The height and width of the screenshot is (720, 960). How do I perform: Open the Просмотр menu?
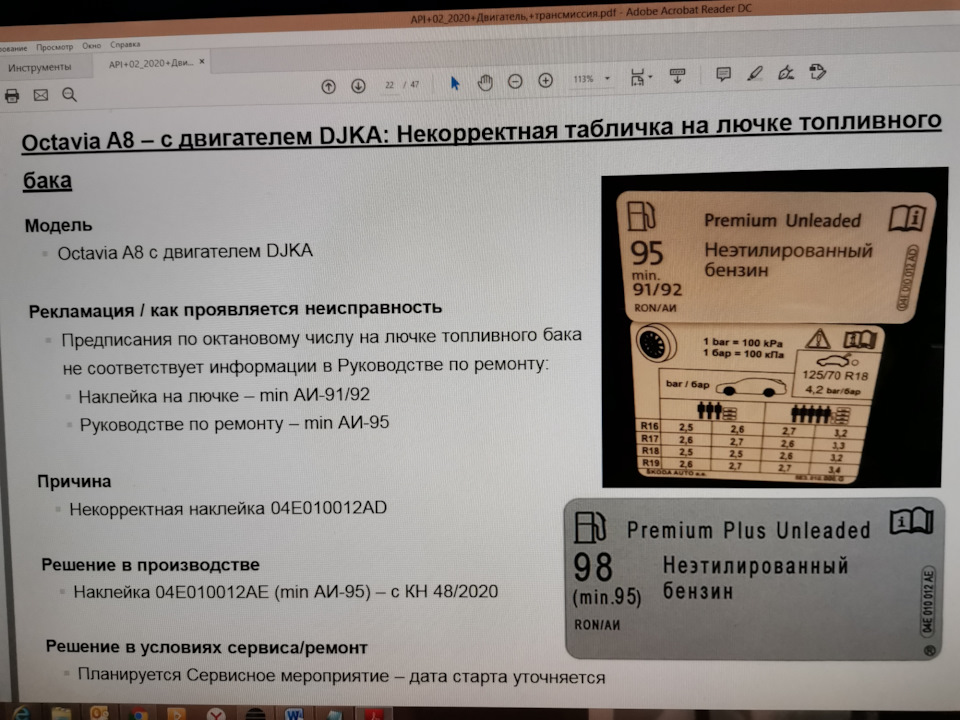pos(54,47)
